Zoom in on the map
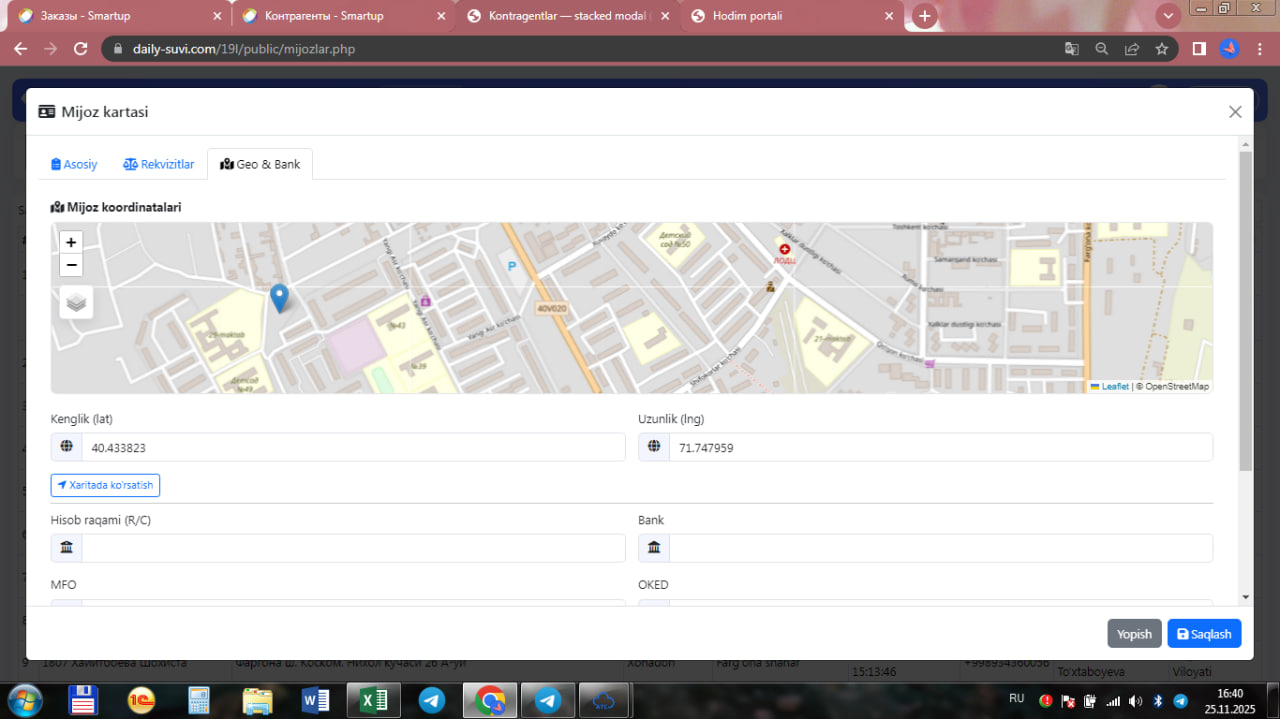This screenshot has height=719, width=1280. pos(71,242)
